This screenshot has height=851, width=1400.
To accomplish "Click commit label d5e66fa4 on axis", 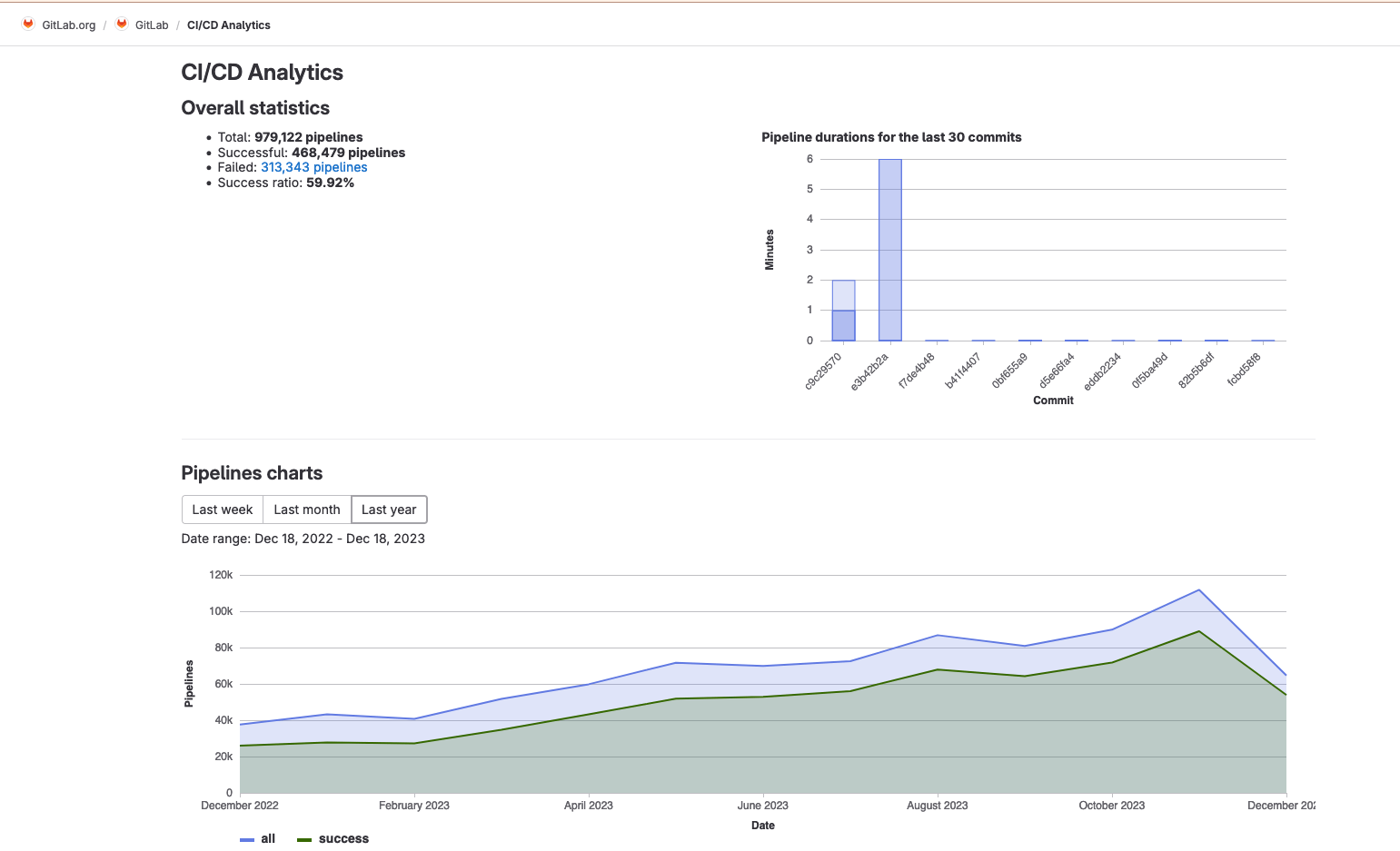I will (x=1057, y=371).
